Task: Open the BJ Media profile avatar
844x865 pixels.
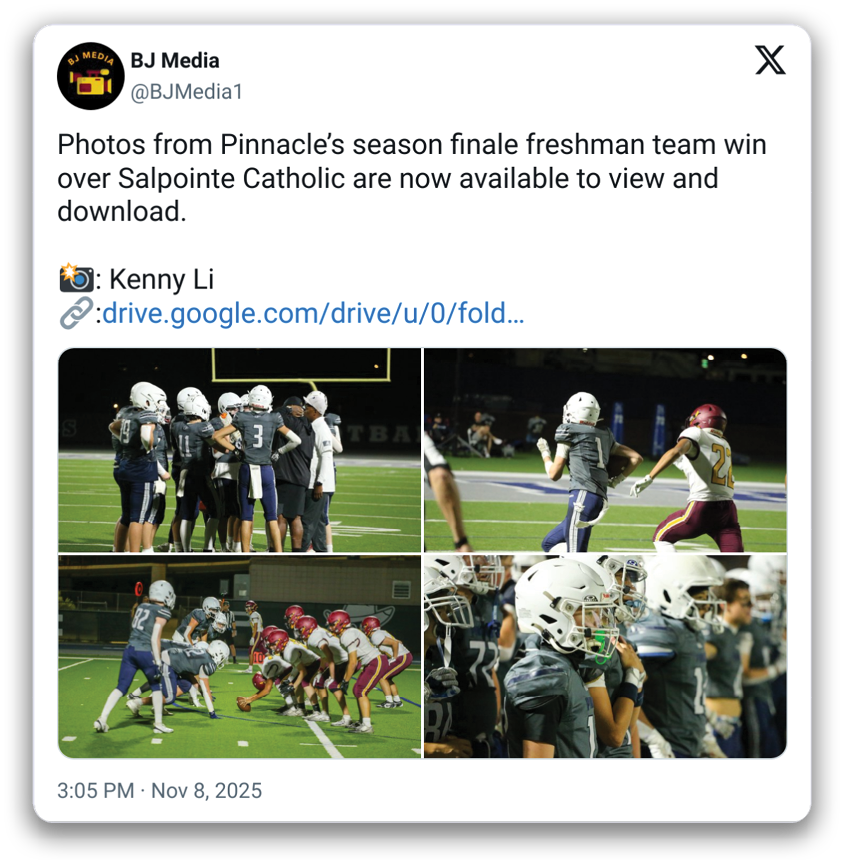Action: pos(90,76)
